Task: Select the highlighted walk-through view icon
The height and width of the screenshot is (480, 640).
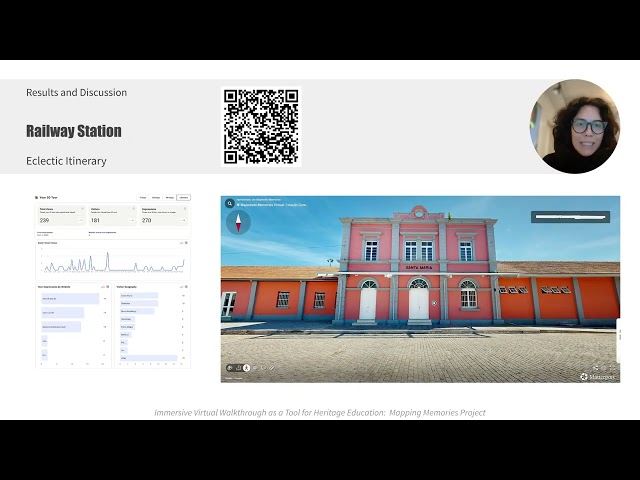Action: point(246,368)
